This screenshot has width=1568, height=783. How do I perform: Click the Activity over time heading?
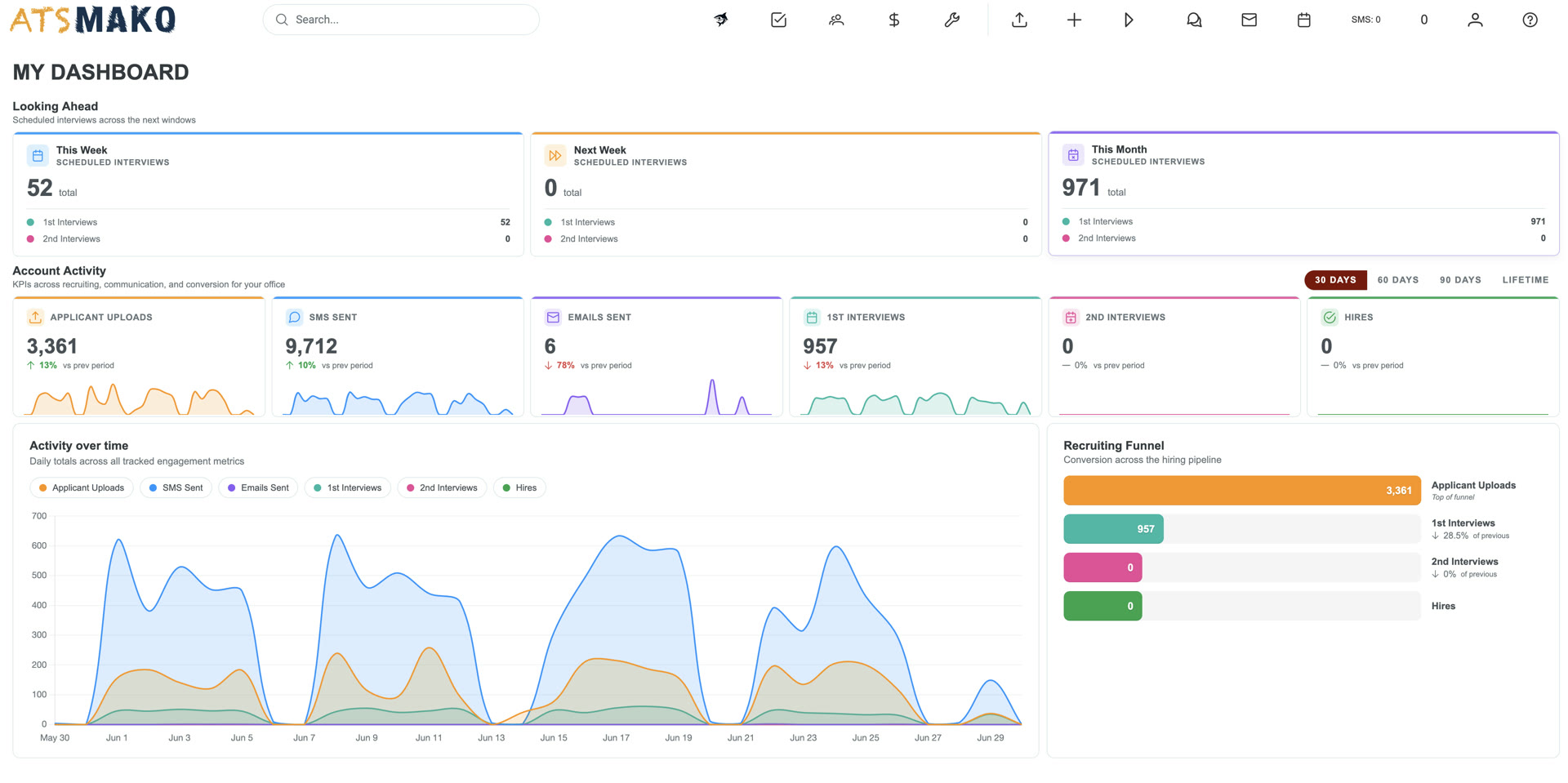[79, 446]
